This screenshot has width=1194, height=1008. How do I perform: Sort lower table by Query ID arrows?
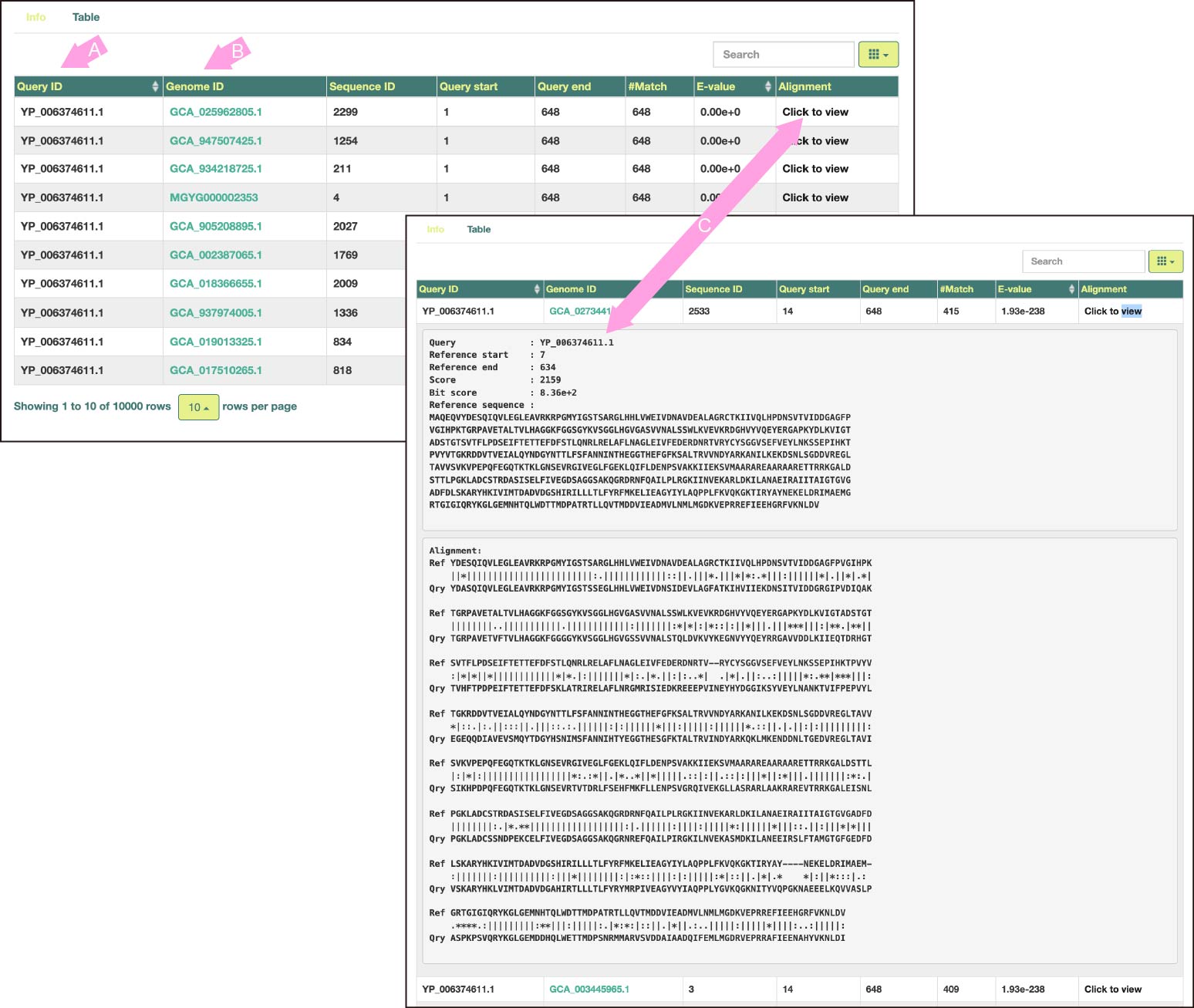click(x=537, y=289)
